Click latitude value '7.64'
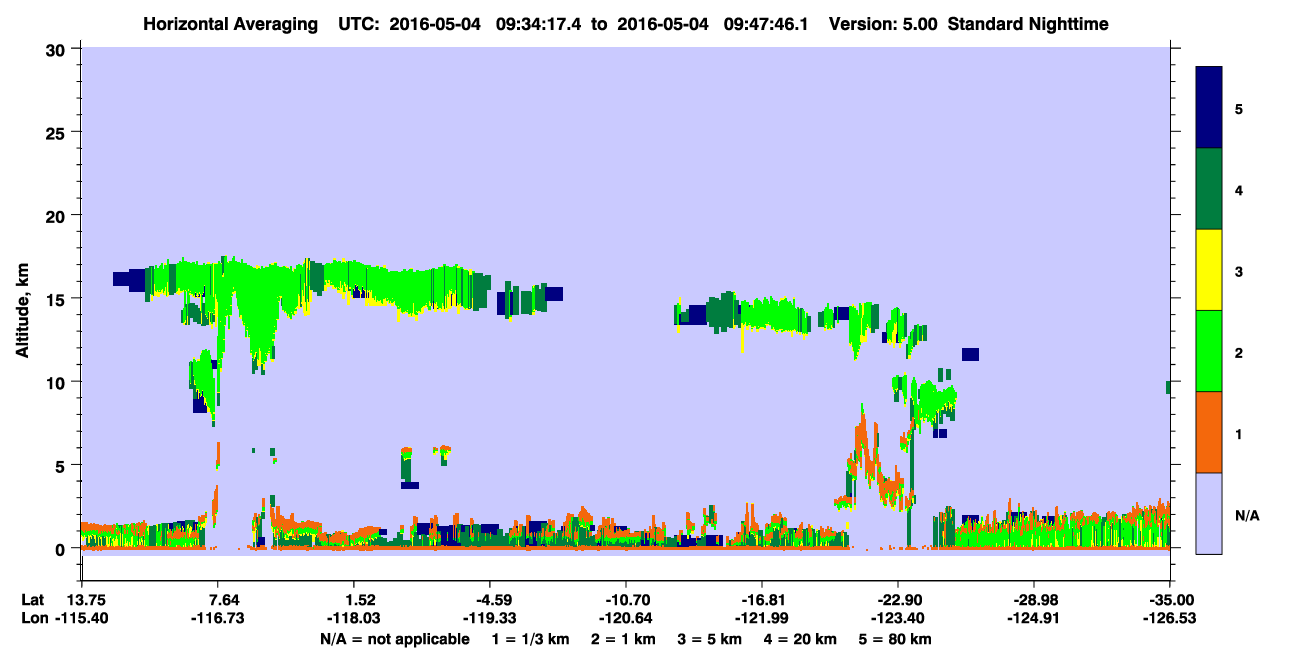 (217, 600)
